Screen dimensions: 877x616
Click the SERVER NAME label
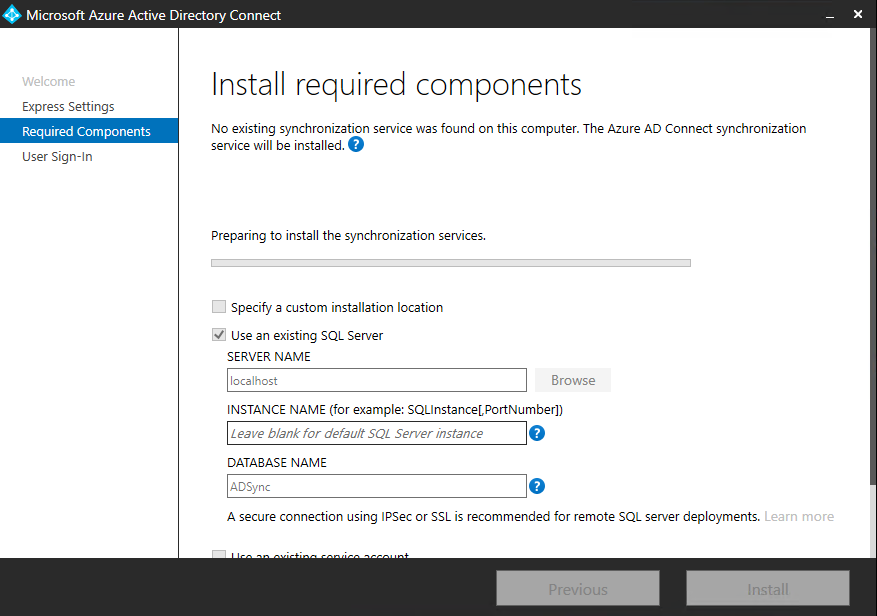pos(268,356)
